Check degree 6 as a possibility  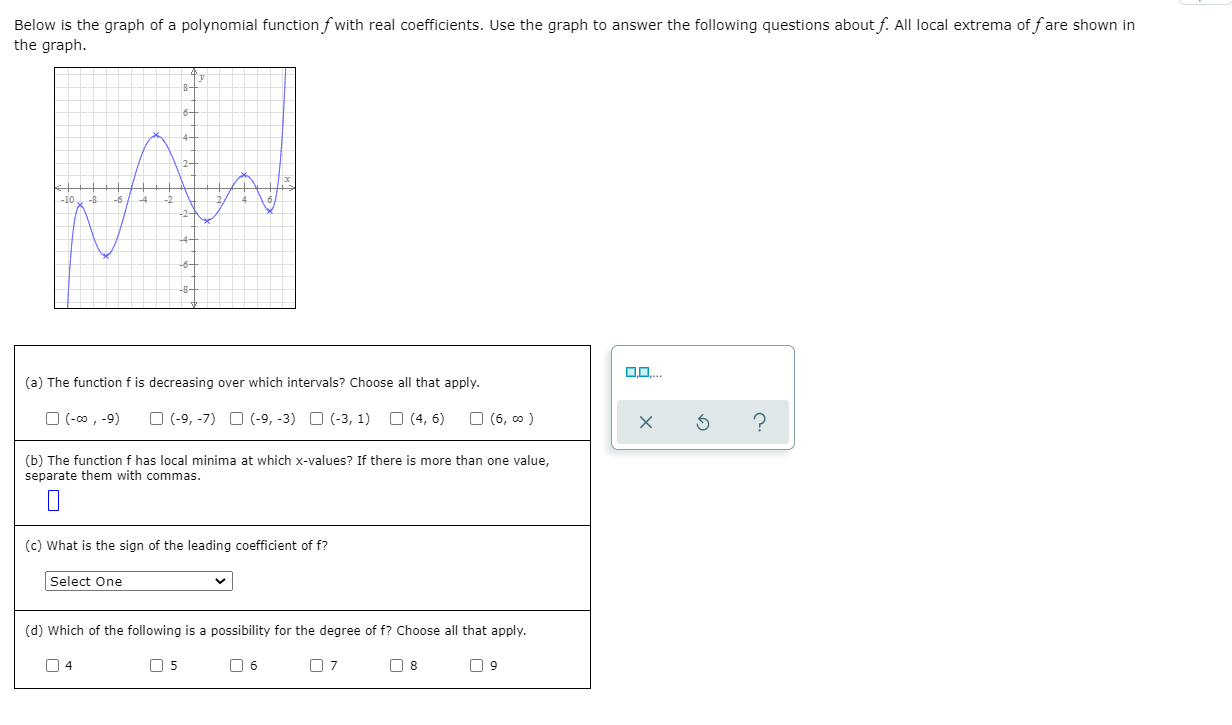(x=236, y=664)
